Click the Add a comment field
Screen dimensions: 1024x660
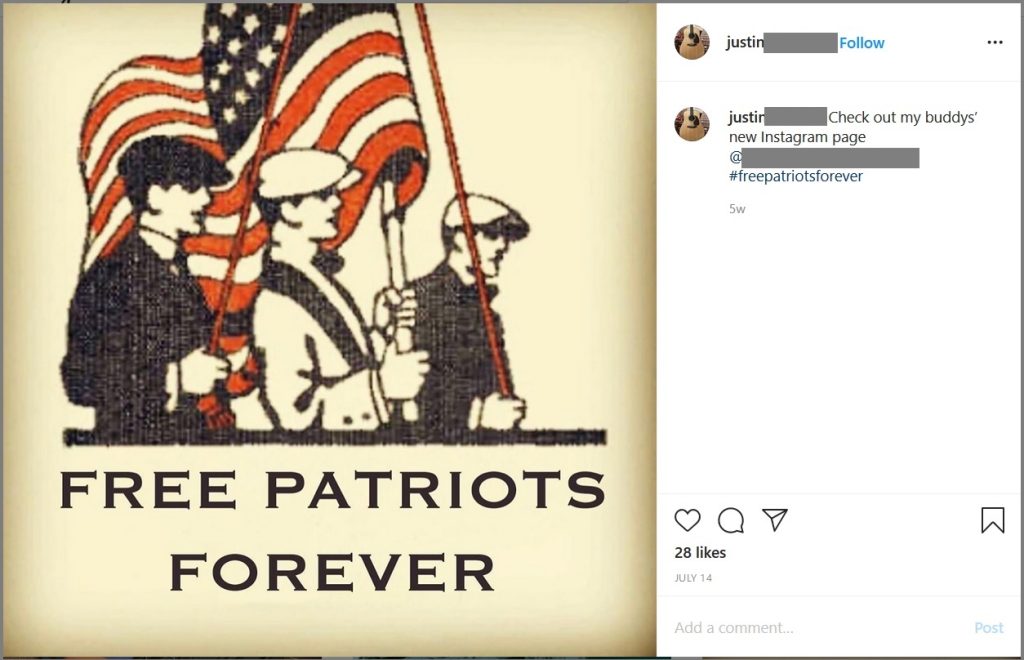816,627
